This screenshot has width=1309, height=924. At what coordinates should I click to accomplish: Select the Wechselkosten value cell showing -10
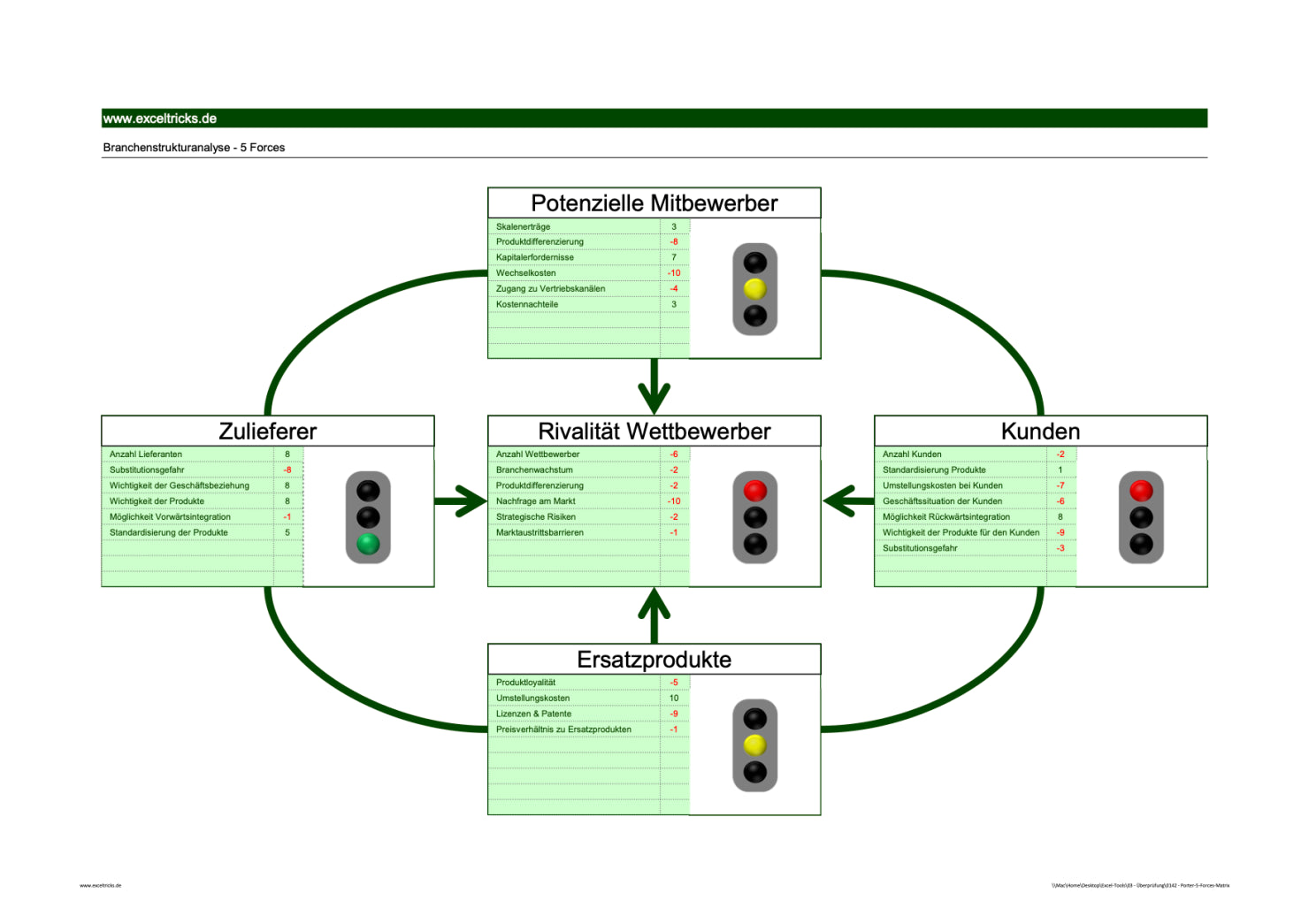[674, 273]
